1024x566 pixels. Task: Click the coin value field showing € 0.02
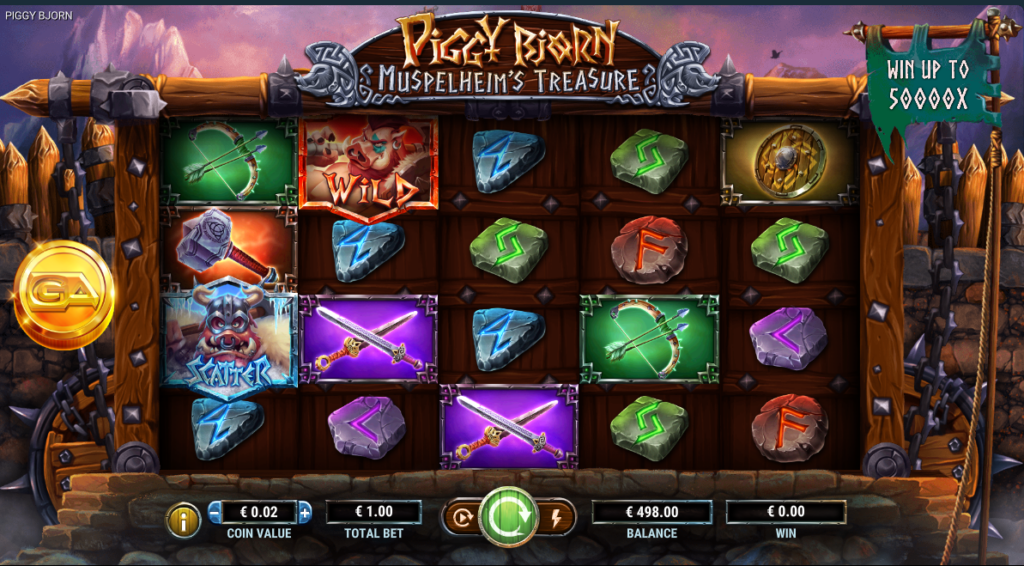click(x=259, y=512)
